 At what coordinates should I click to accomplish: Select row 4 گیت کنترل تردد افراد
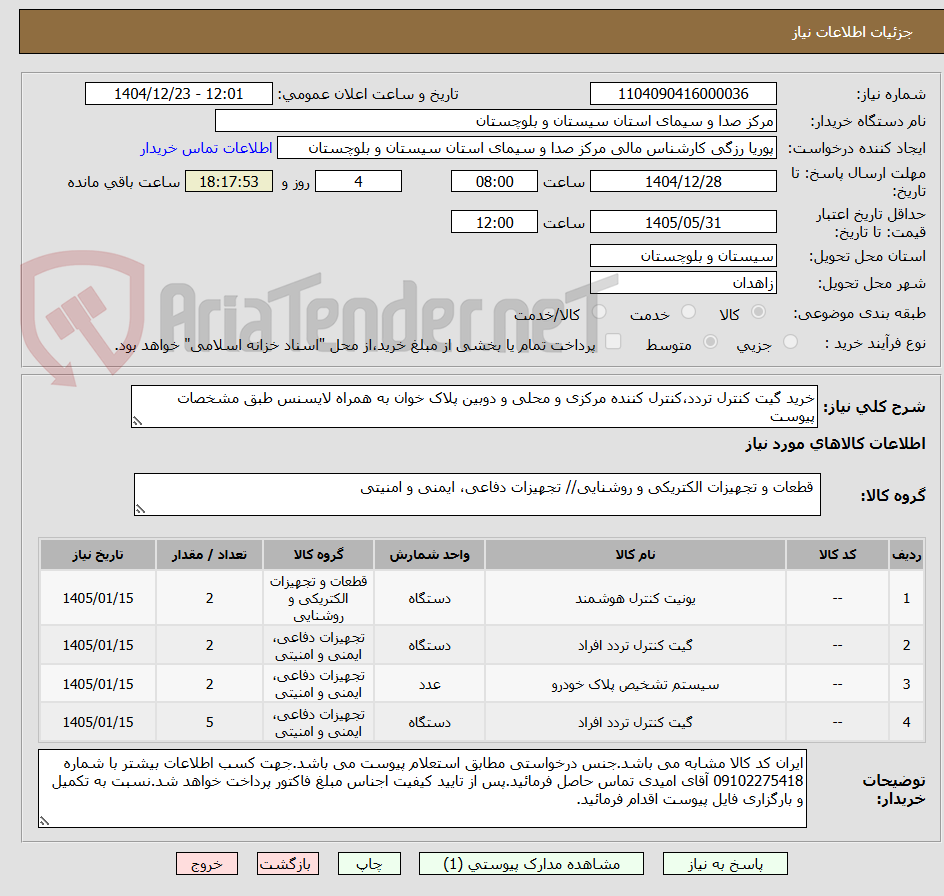482,722
